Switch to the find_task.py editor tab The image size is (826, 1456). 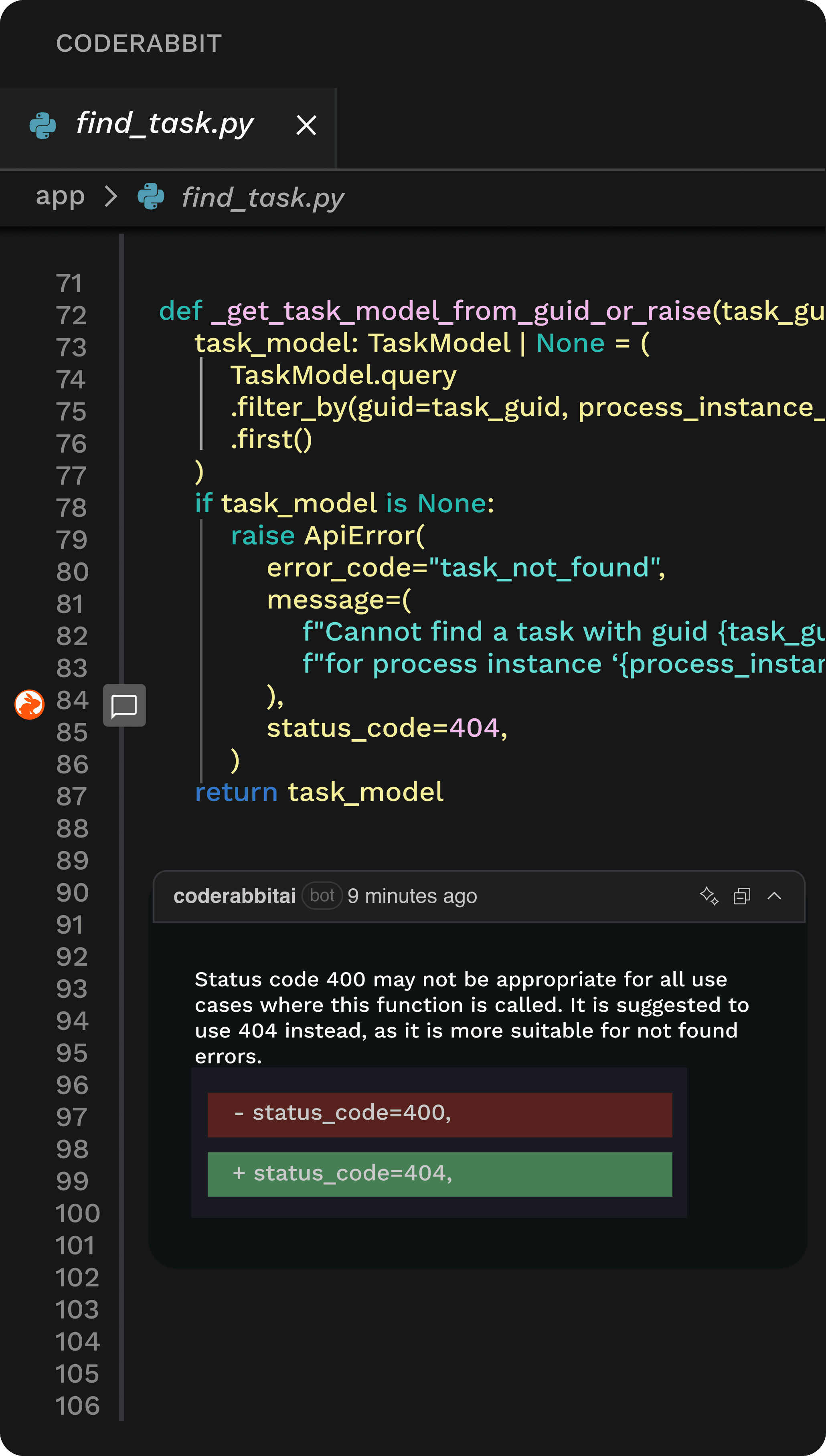coord(164,124)
